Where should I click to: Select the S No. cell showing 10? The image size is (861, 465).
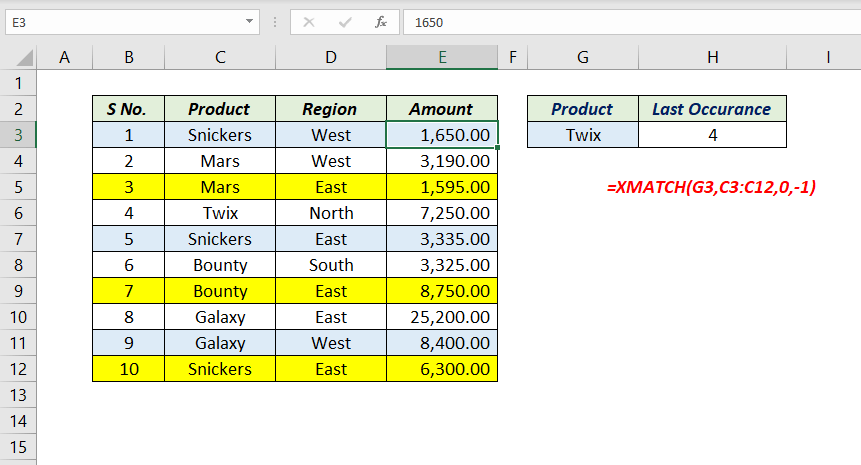point(128,369)
